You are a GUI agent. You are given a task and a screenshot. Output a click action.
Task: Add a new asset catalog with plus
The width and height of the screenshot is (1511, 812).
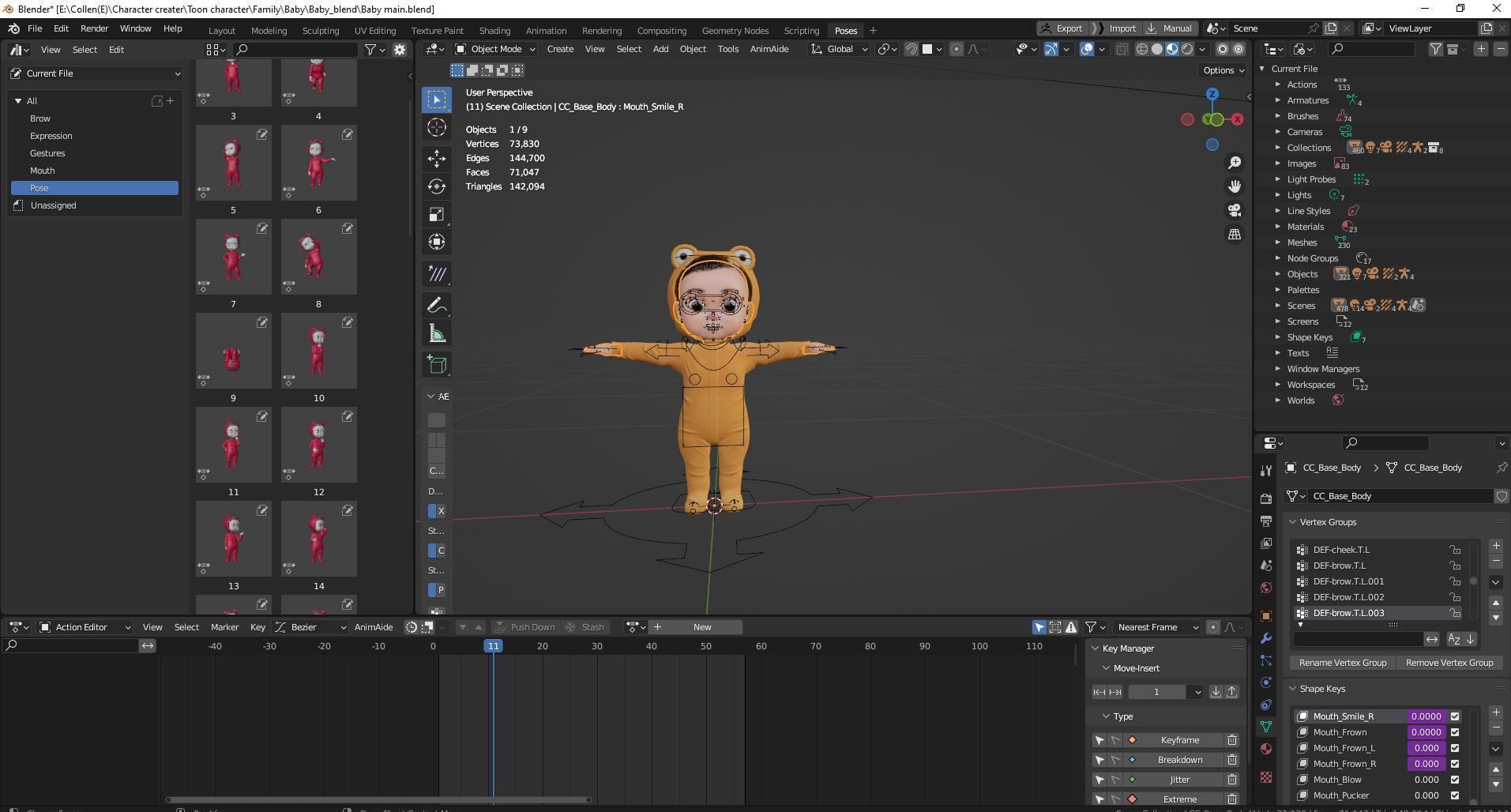[x=170, y=101]
